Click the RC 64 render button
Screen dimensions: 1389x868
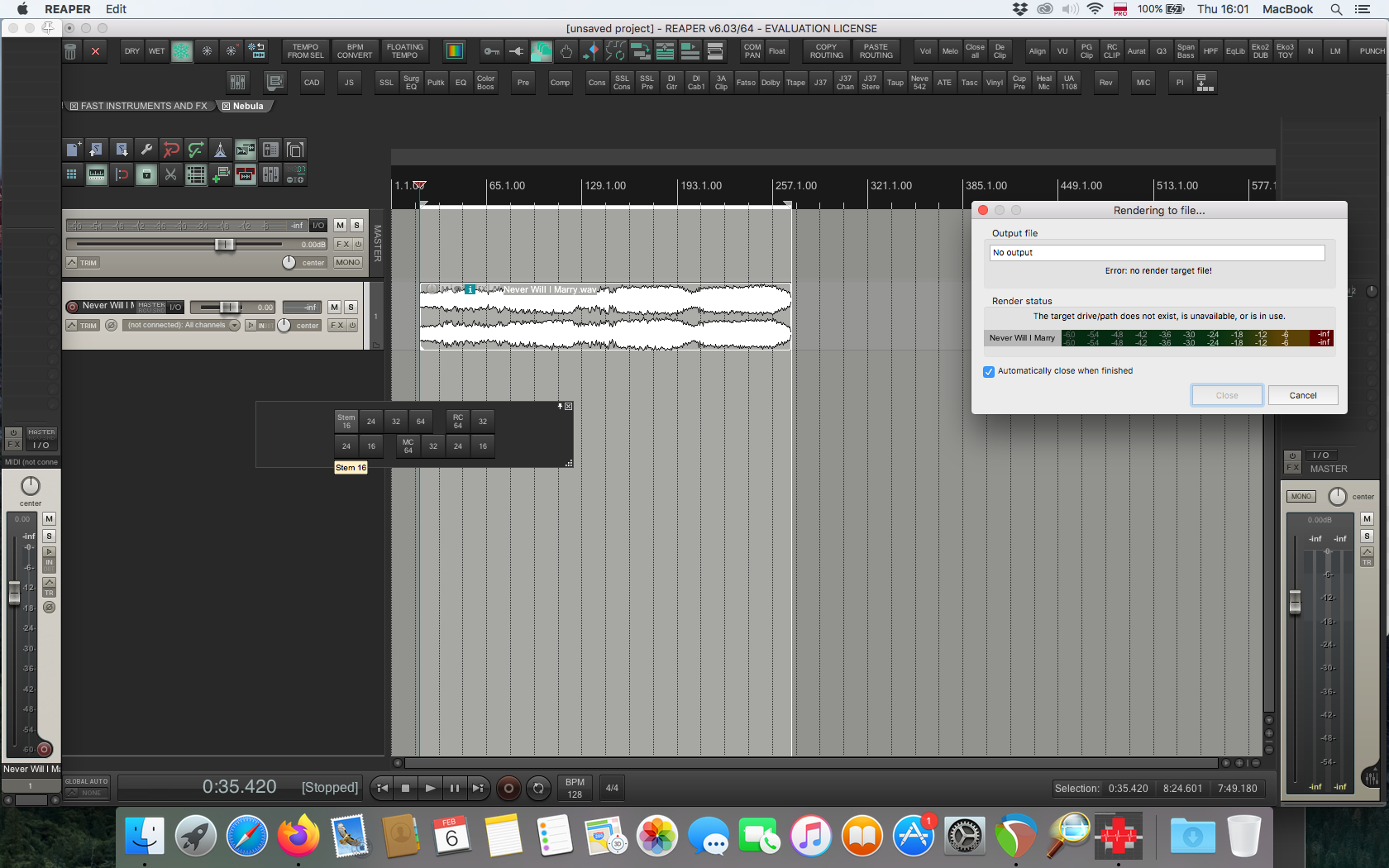pyautogui.click(x=458, y=422)
